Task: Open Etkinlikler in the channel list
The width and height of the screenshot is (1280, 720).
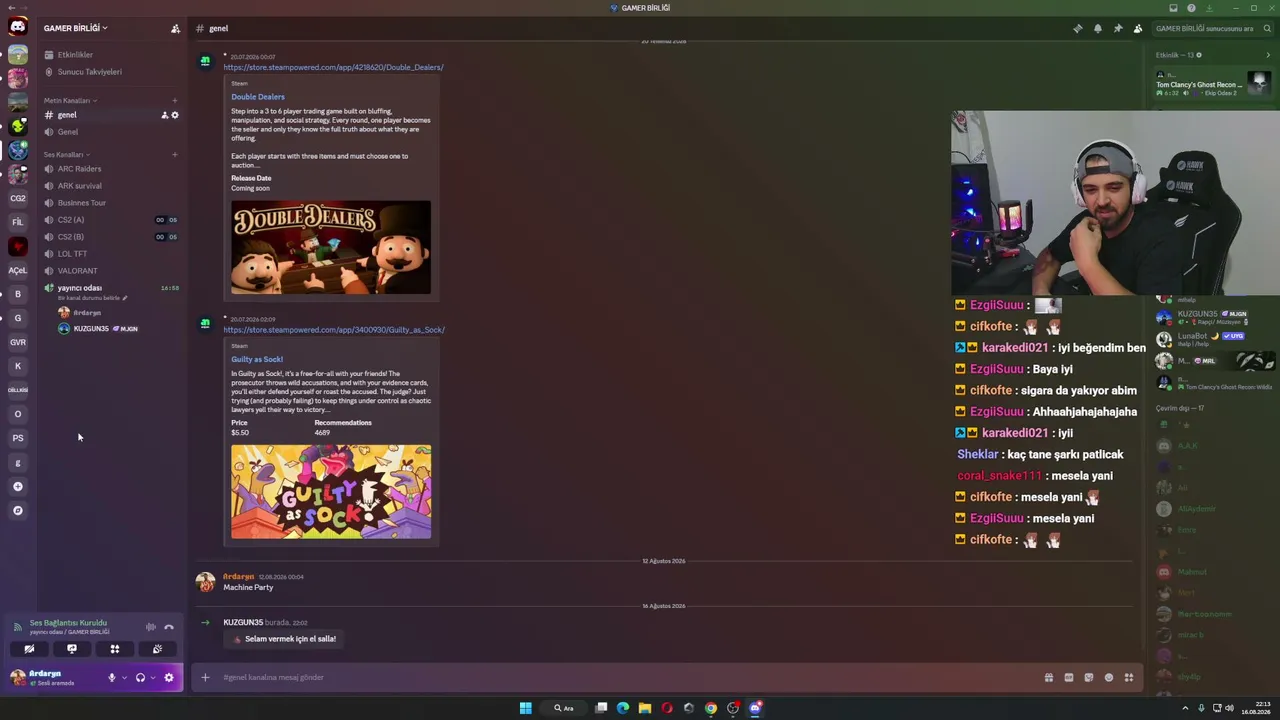Action: point(111,55)
